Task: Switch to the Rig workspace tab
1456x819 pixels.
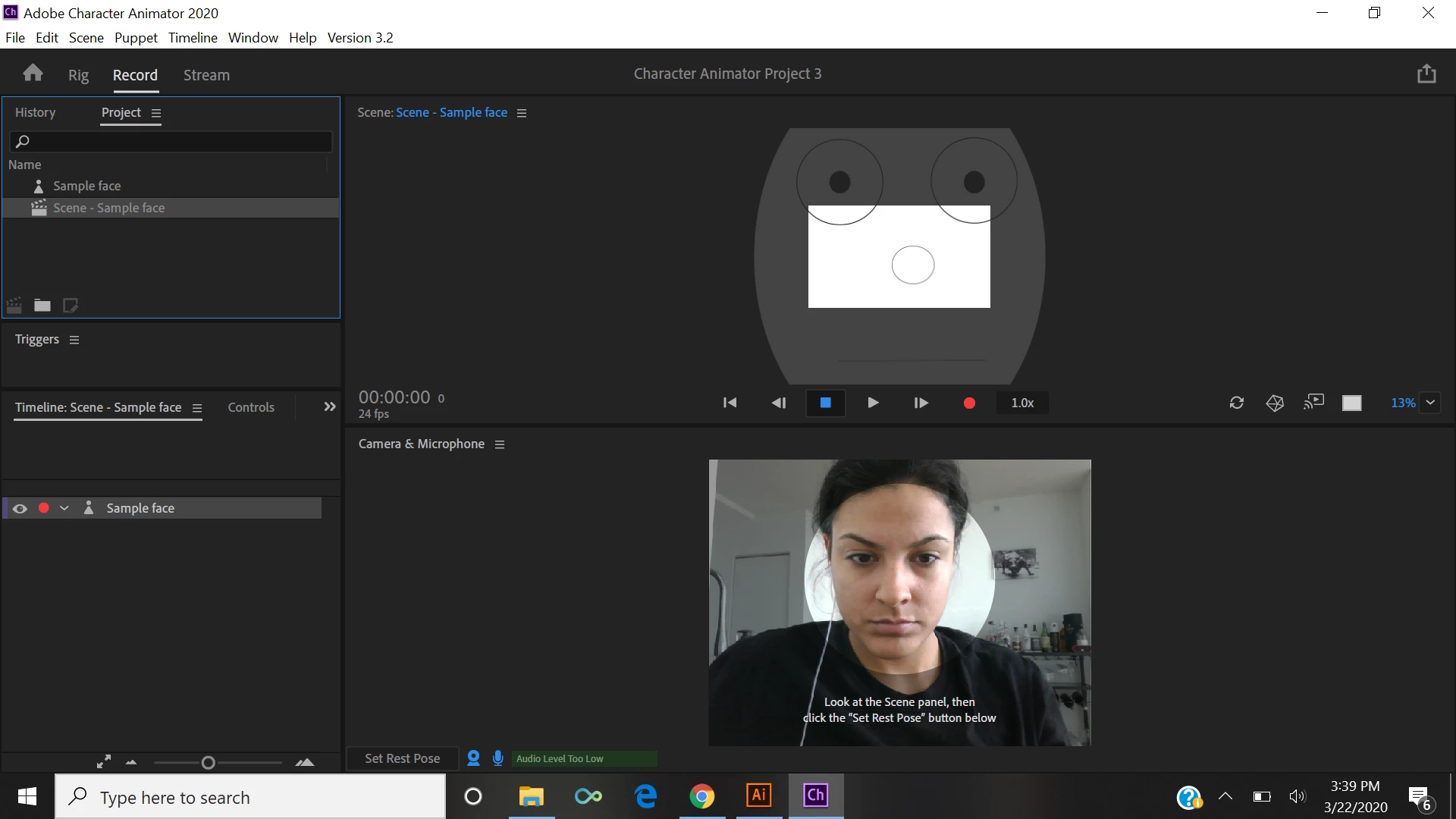Action: point(78,75)
